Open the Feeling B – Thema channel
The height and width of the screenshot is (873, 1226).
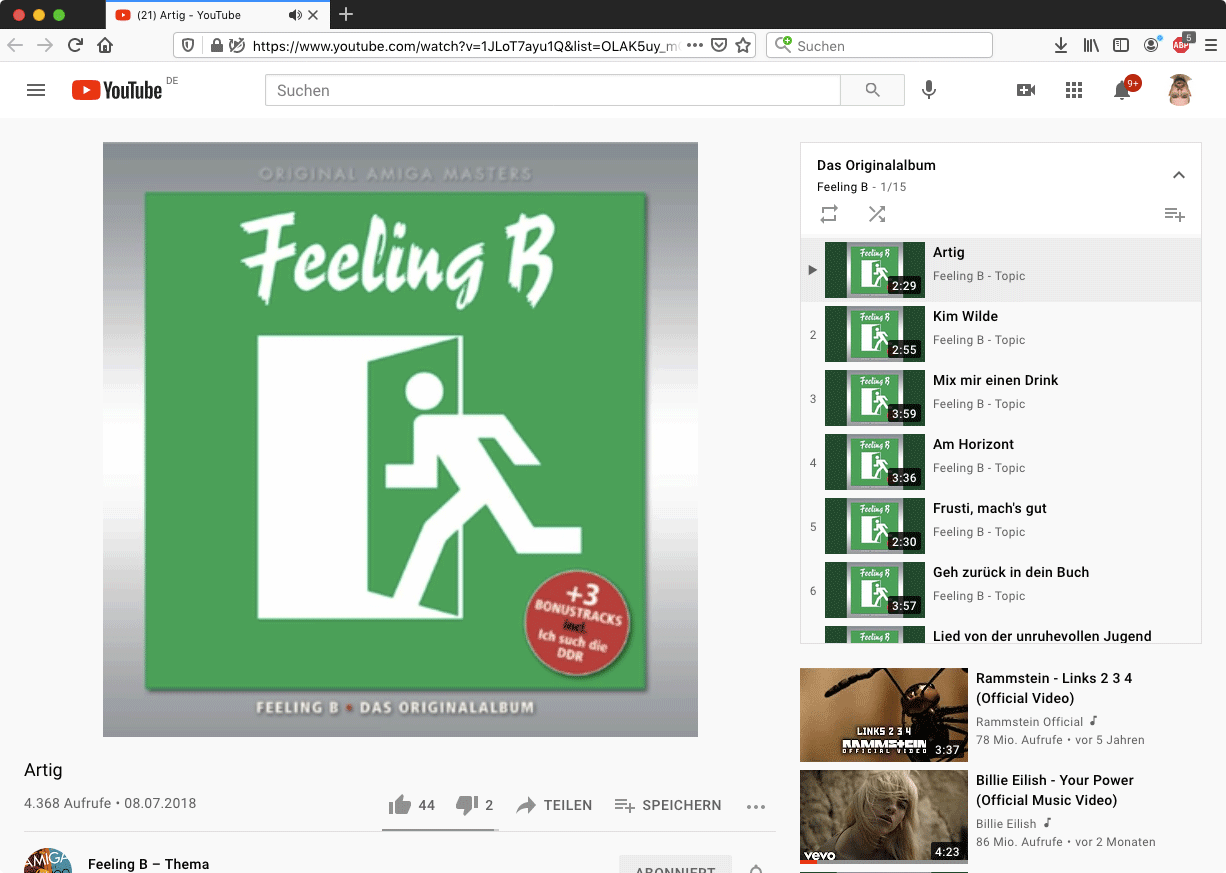148,864
